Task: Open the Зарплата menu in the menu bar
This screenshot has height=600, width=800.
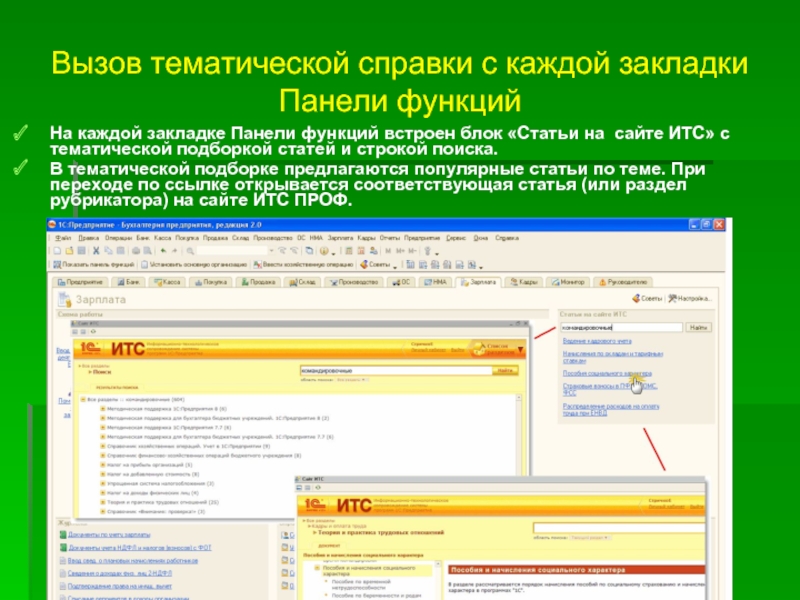Action: 340,238
